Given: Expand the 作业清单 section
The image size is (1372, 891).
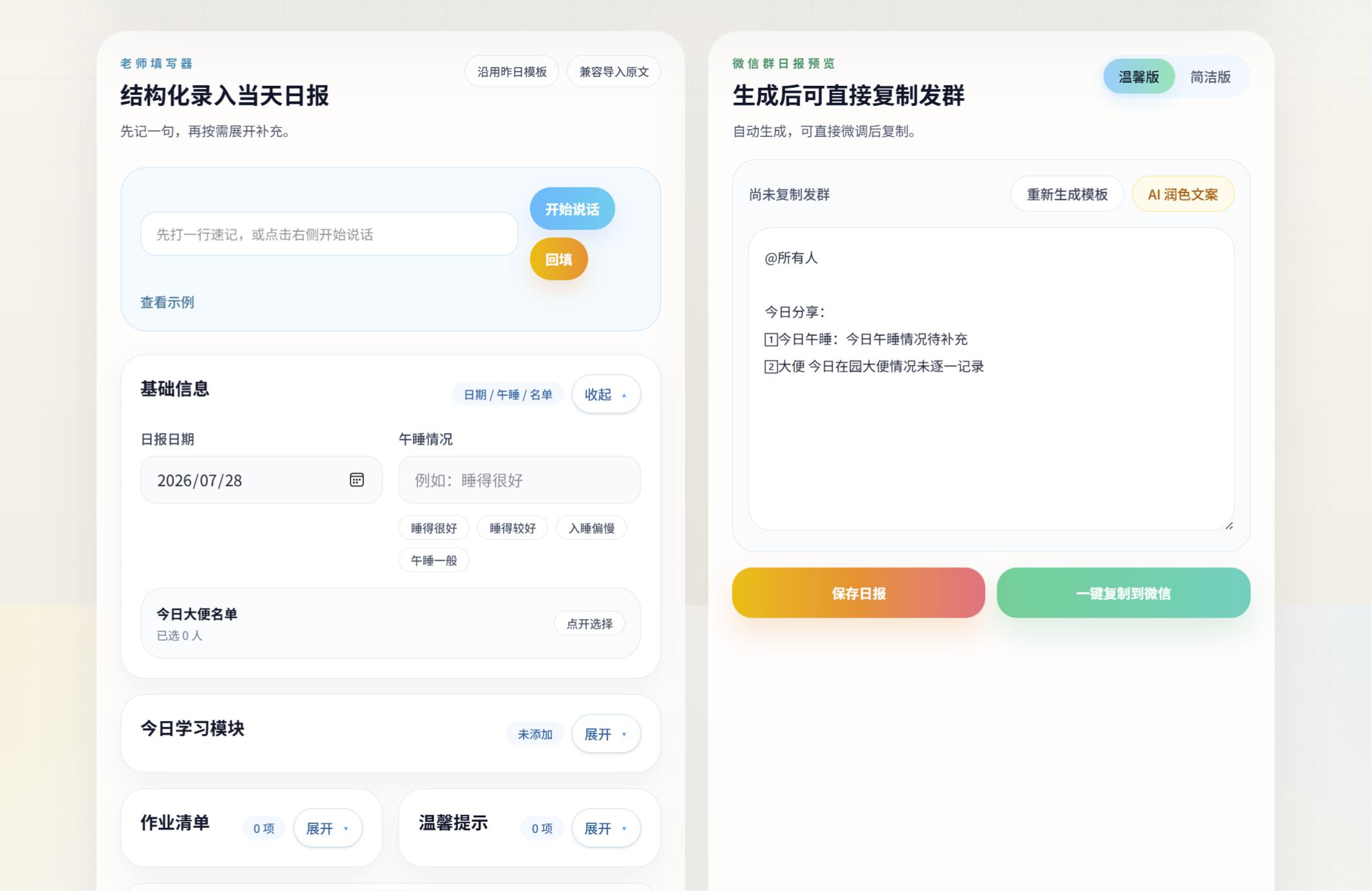Looking at the screenshot, I should 328,828.
